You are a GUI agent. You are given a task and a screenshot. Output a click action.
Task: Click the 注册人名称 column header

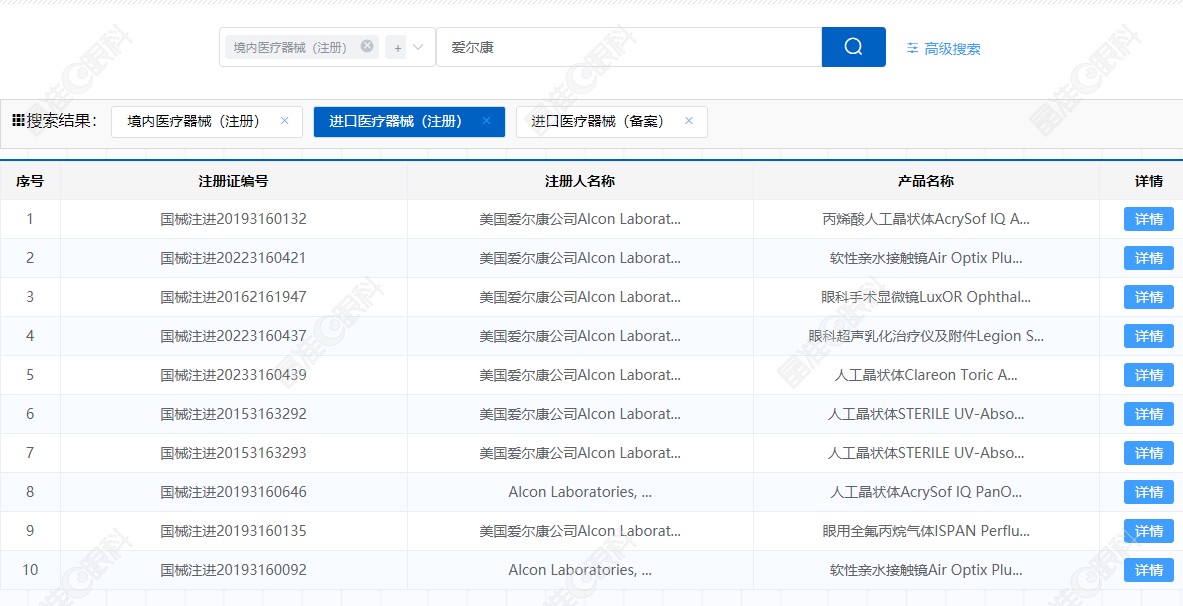(x=579, y=181)
